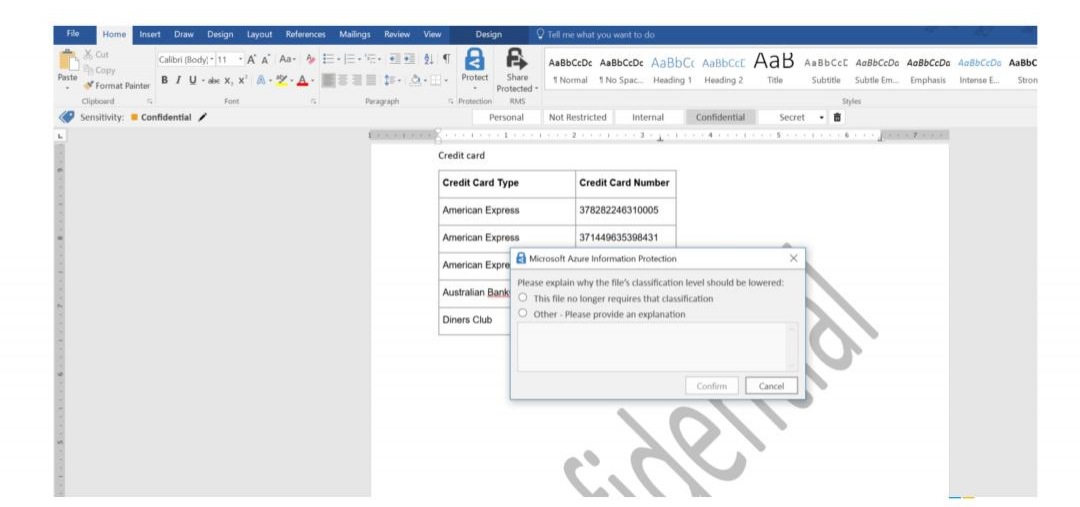Switch to the Insert tab
The height and width of the screenshot is (507, 1080).
pyautogui.click(x=149, y=34)
